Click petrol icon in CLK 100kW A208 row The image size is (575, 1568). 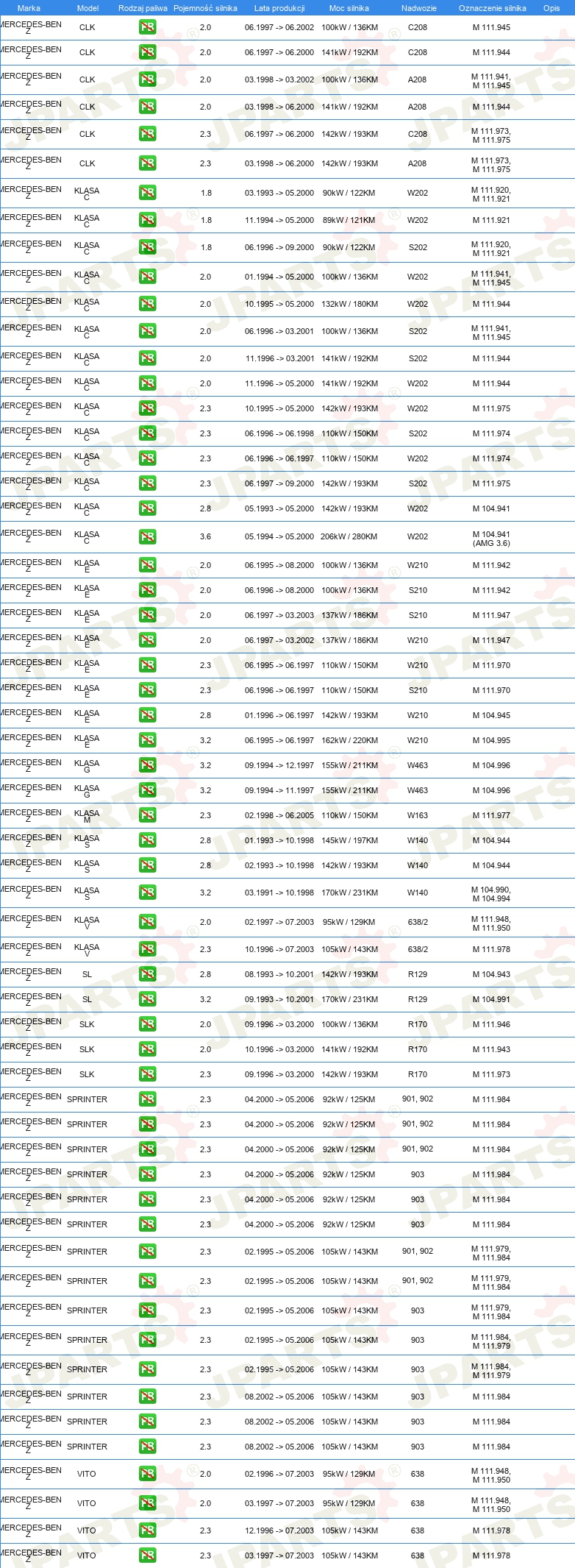147,79
